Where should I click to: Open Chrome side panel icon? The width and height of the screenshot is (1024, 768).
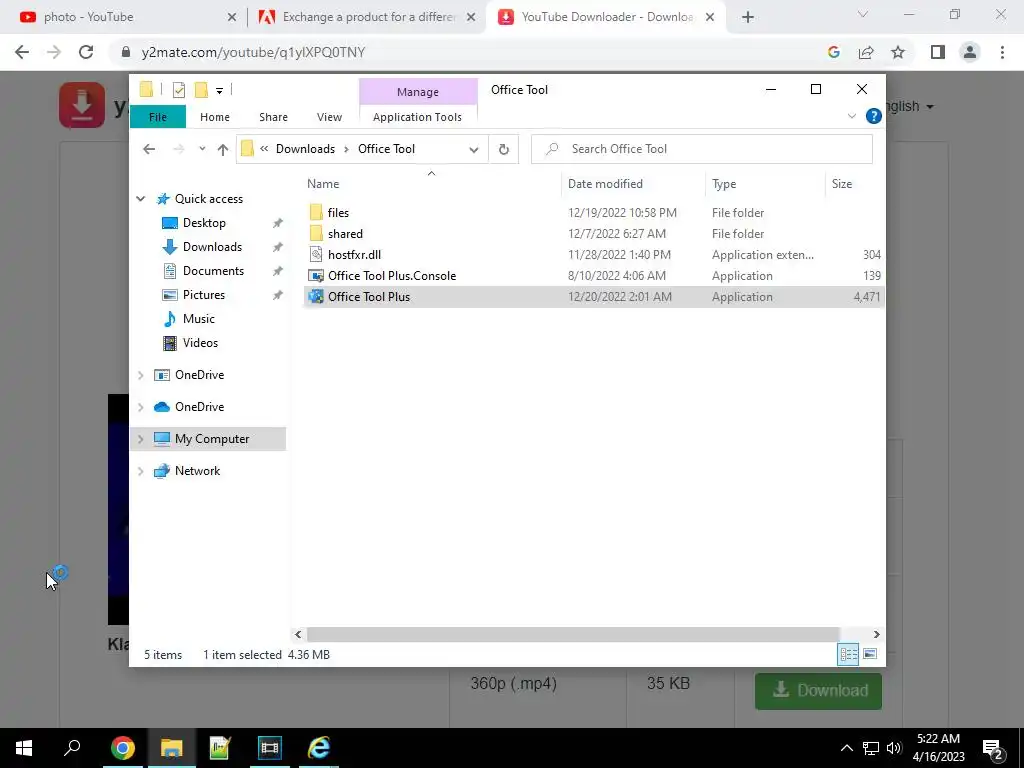[938, 52]
